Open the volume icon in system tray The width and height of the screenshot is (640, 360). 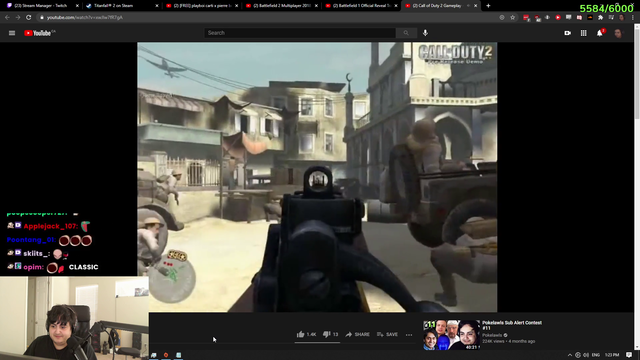tap(586, 355)
